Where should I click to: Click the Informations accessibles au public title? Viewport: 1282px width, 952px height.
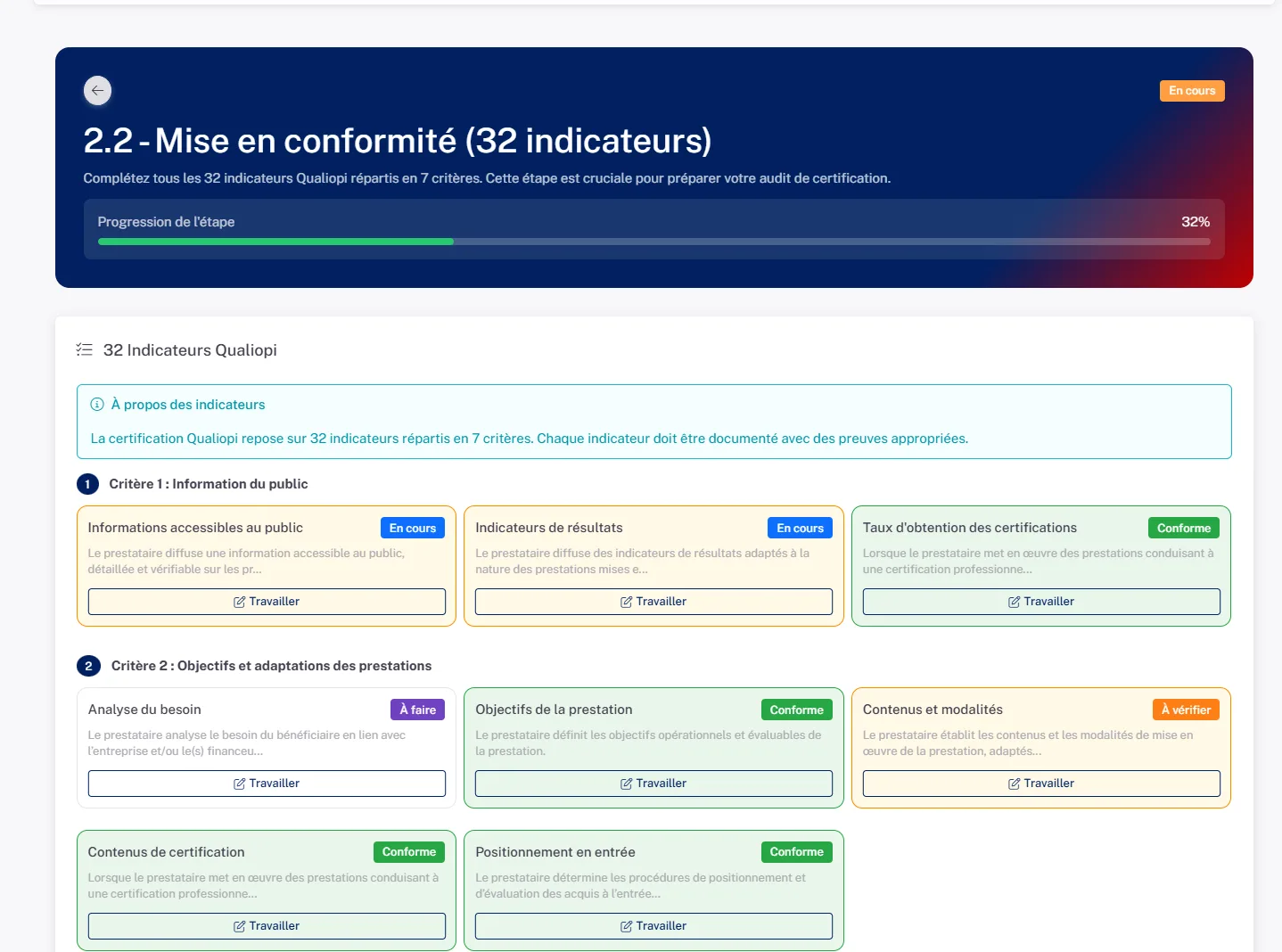click(195, 528)
